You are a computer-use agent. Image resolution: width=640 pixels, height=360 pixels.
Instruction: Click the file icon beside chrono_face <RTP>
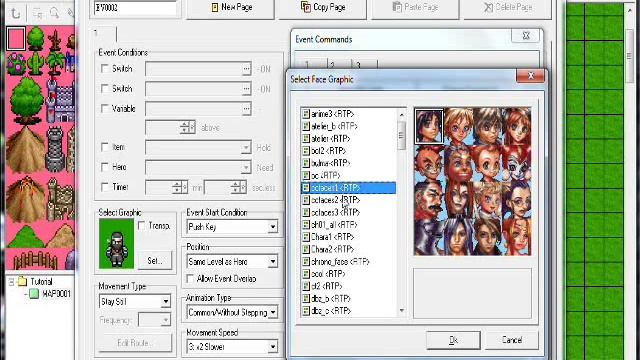pos(306,261)
